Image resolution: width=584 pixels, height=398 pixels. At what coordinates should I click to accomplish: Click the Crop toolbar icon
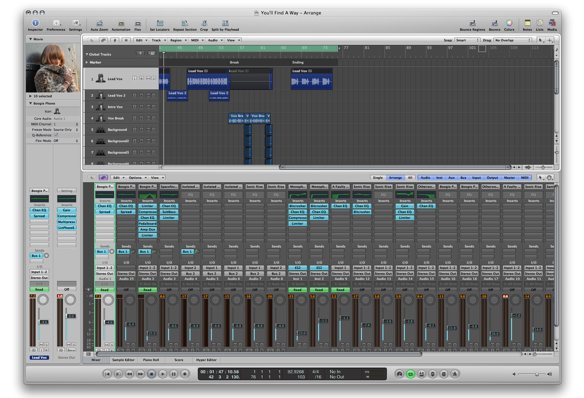pos(204,25)
